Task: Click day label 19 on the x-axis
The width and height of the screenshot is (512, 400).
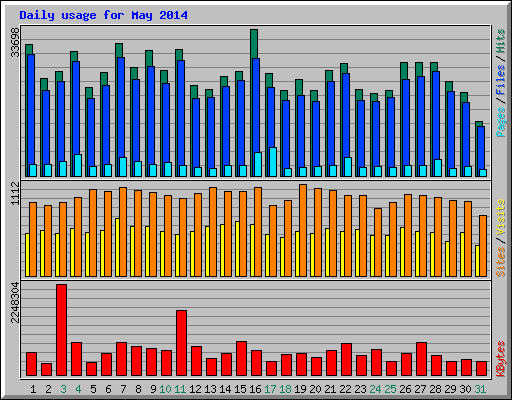Action: [x=300, y=389]
